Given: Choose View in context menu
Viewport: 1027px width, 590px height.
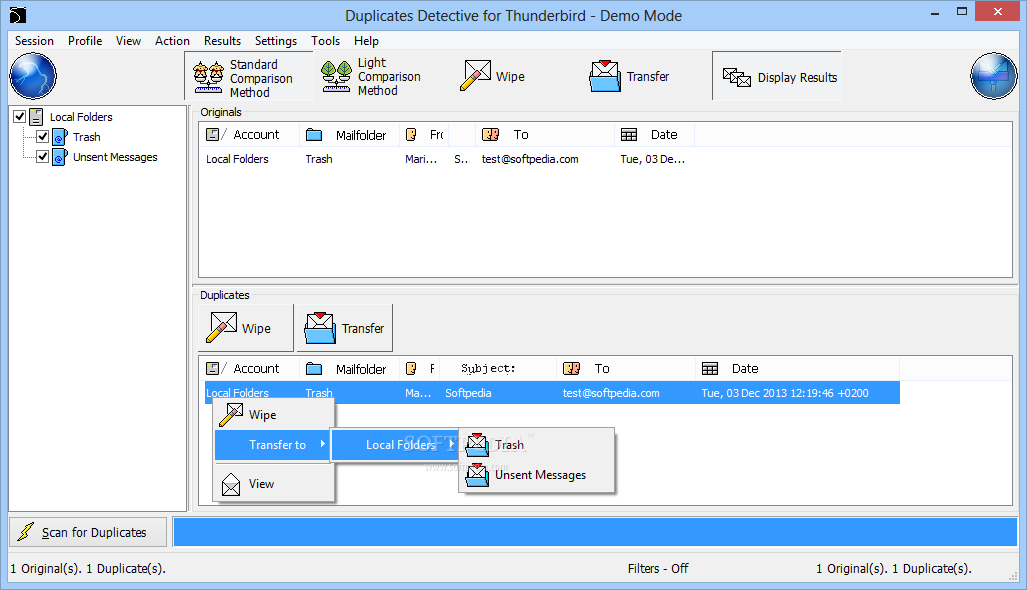Looking at the screenshot, I should pos(274,484).
